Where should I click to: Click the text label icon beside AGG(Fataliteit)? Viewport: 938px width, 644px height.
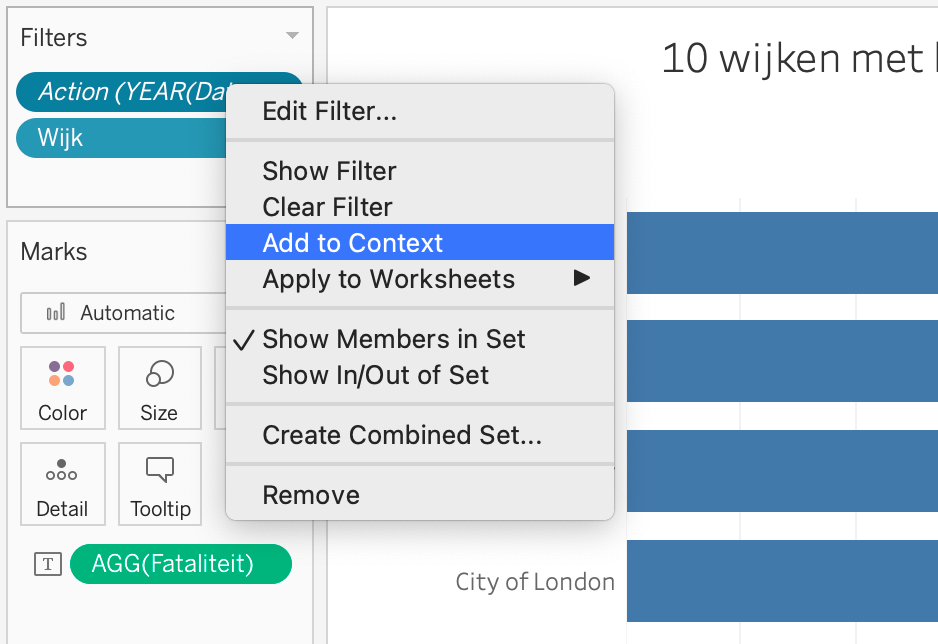pos(47,564)
